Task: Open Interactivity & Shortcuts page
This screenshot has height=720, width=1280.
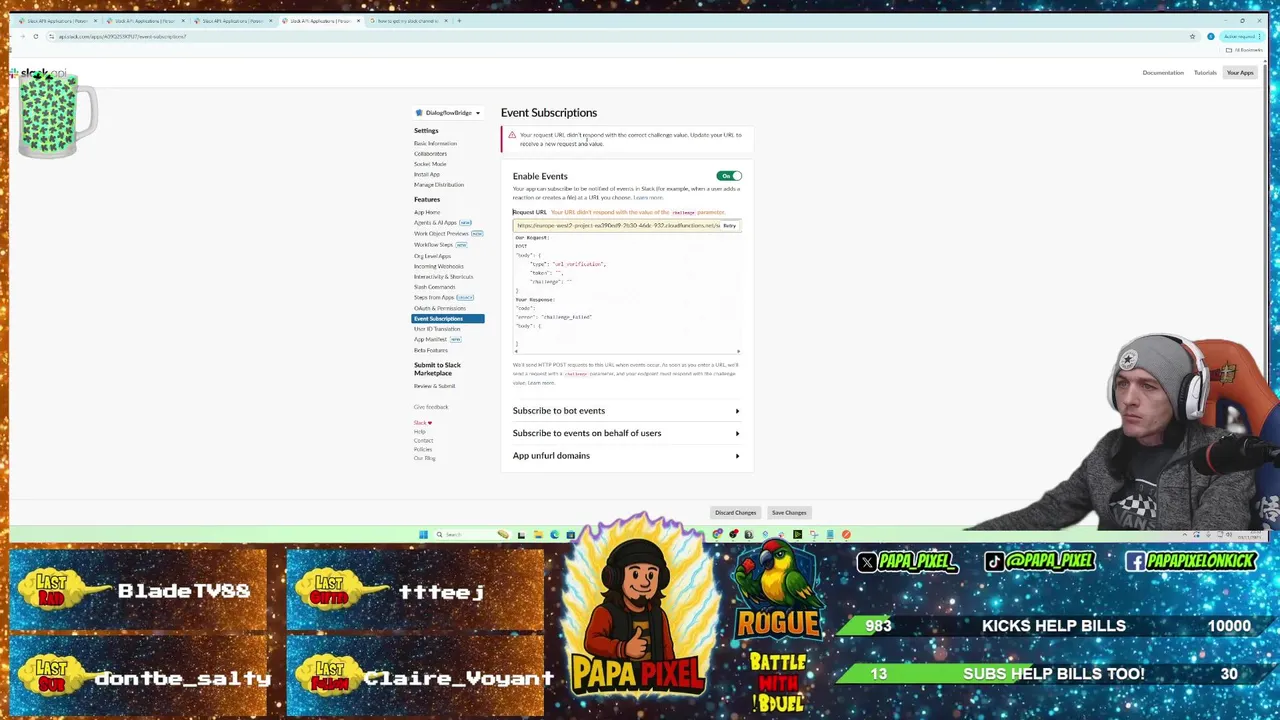Action: click(x=443, y=277)
